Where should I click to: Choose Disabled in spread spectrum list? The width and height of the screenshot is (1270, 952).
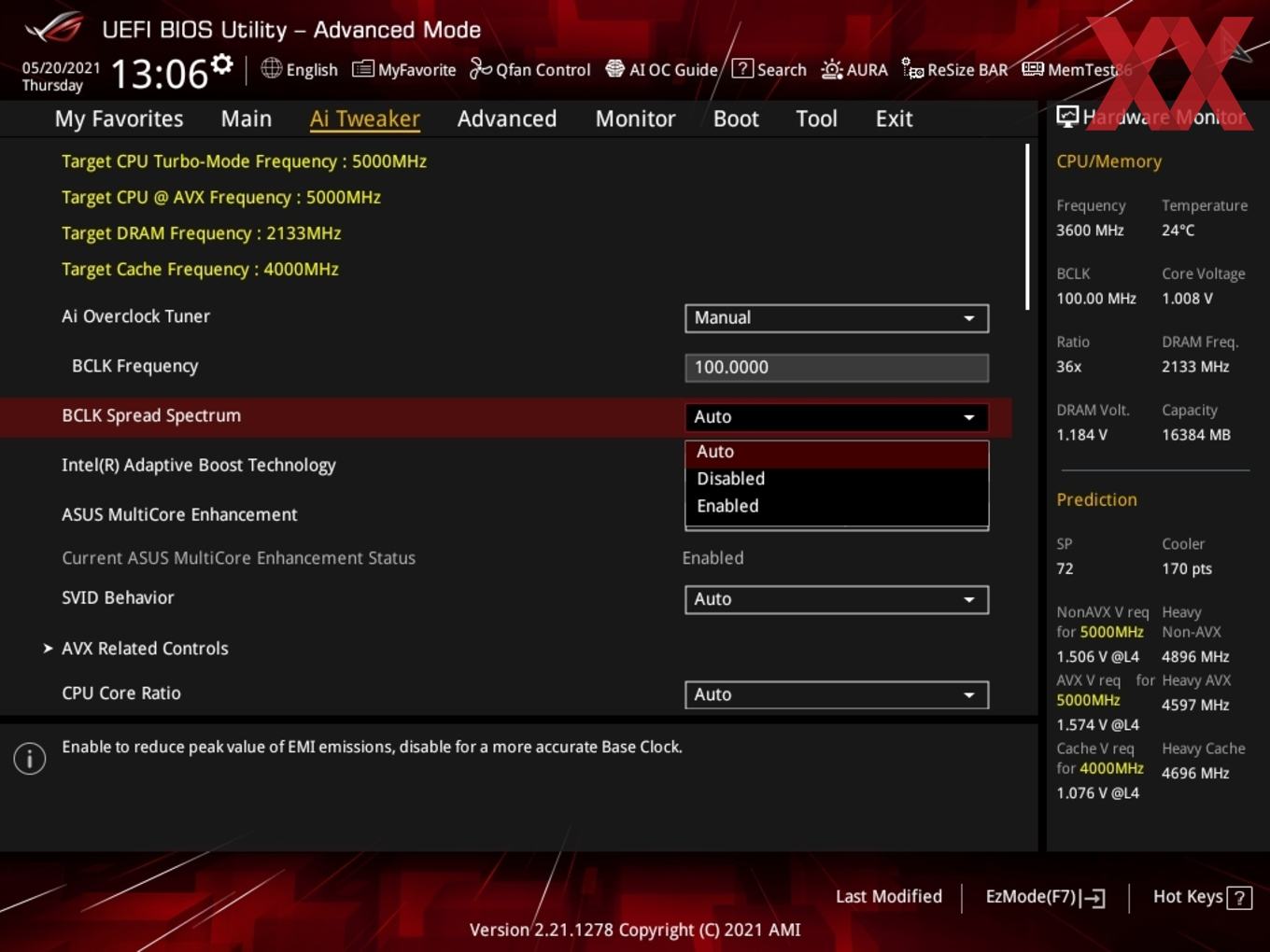click(837, 479)
